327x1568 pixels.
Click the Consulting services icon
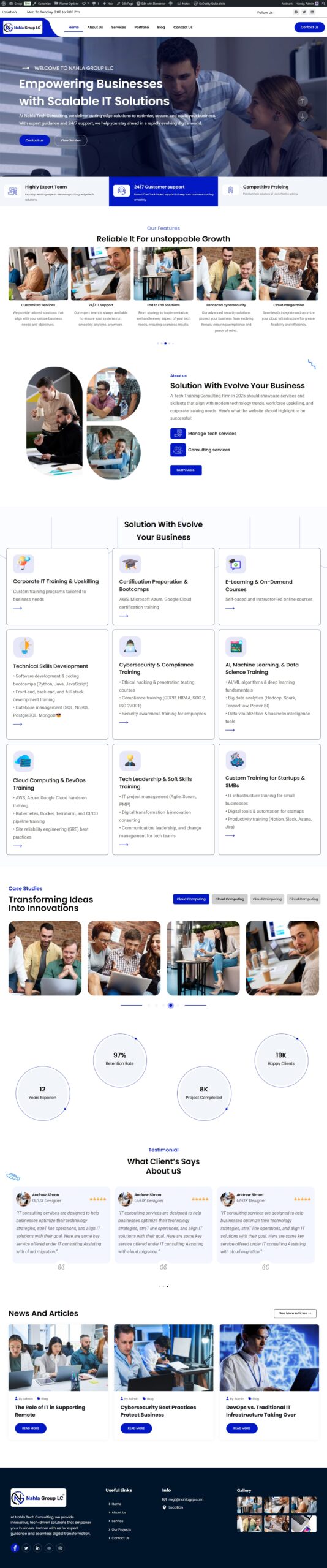coord(178,450)
